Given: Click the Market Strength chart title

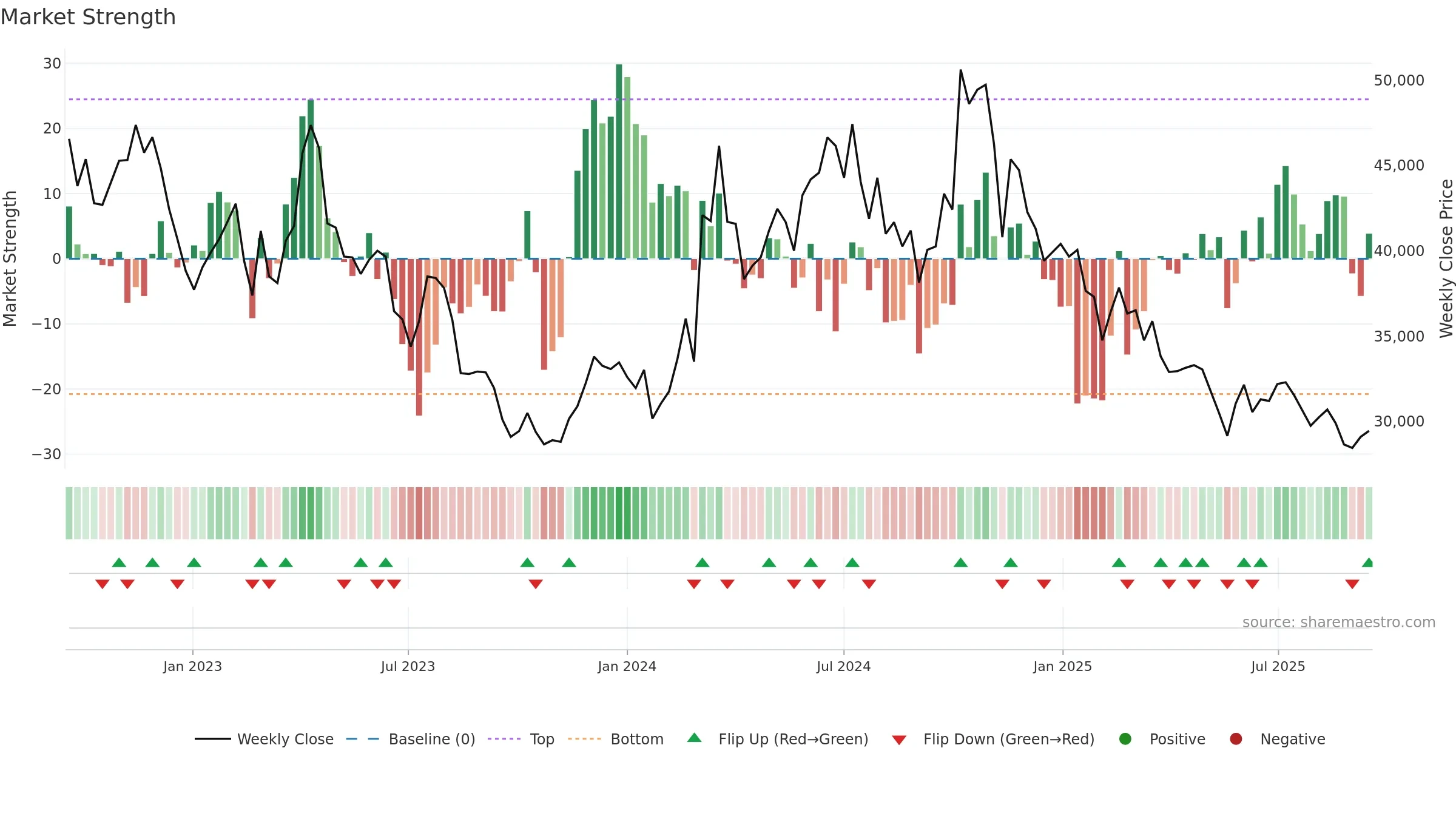Looking at the screenshot, I should [x=88, y=17].
